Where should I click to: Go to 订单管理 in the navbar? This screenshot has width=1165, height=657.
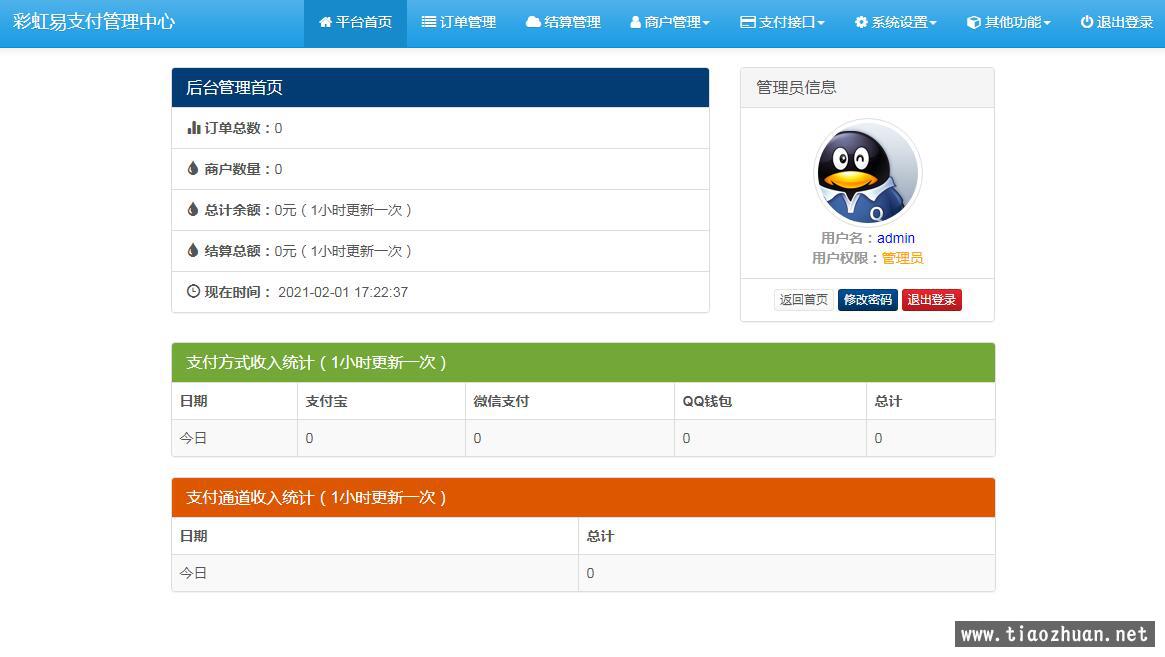pos(458,24)
